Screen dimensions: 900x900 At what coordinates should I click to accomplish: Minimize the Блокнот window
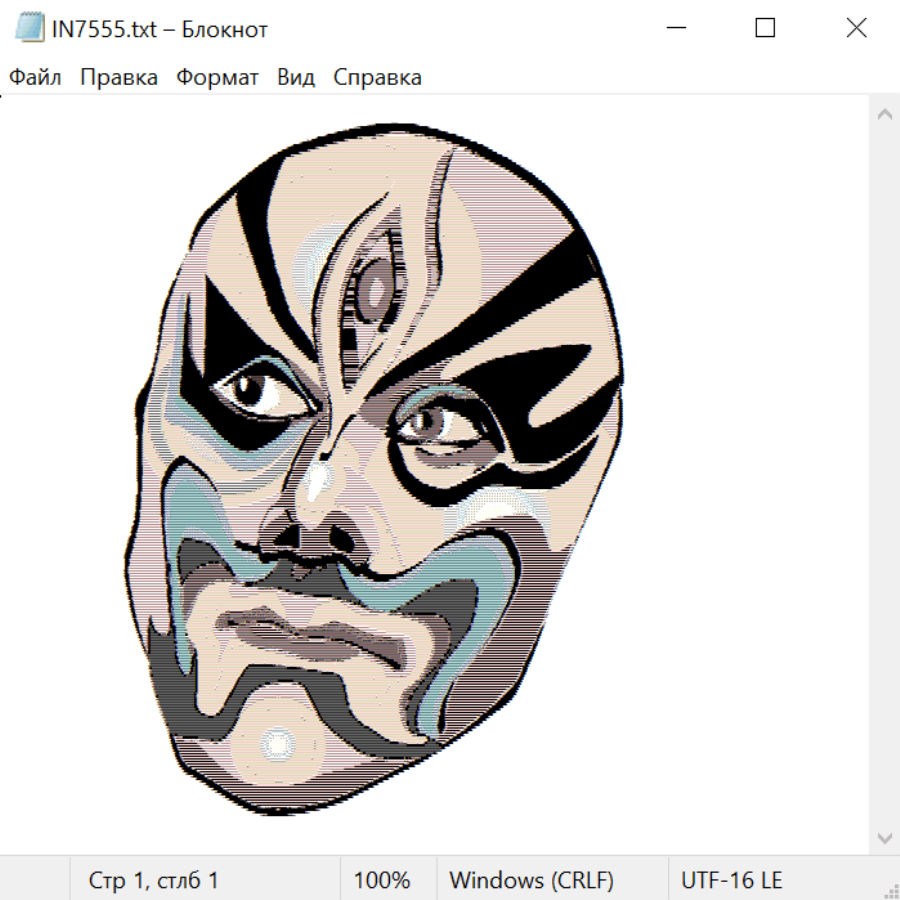coord(675,29)
